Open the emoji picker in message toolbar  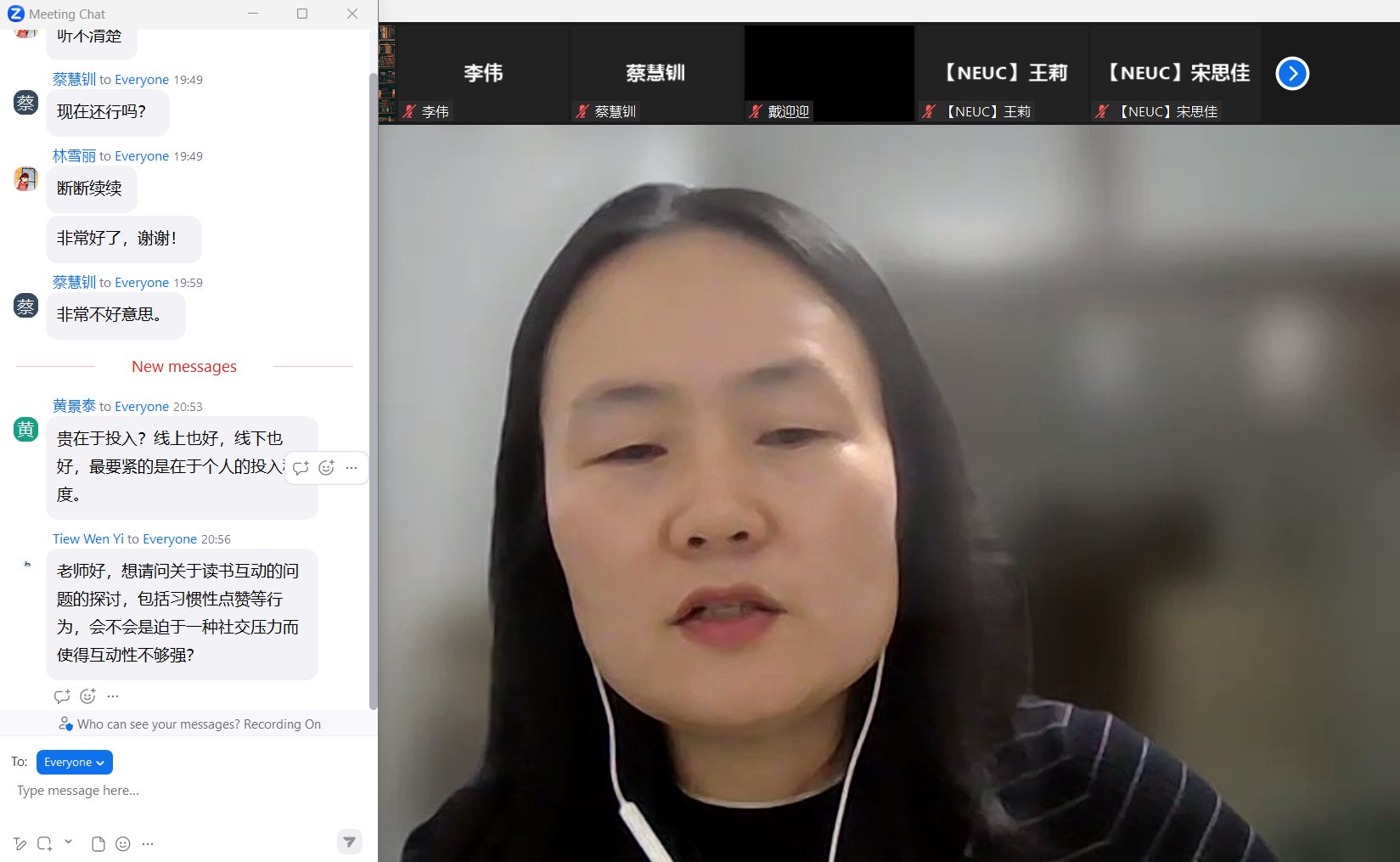[x=123, y=843]
